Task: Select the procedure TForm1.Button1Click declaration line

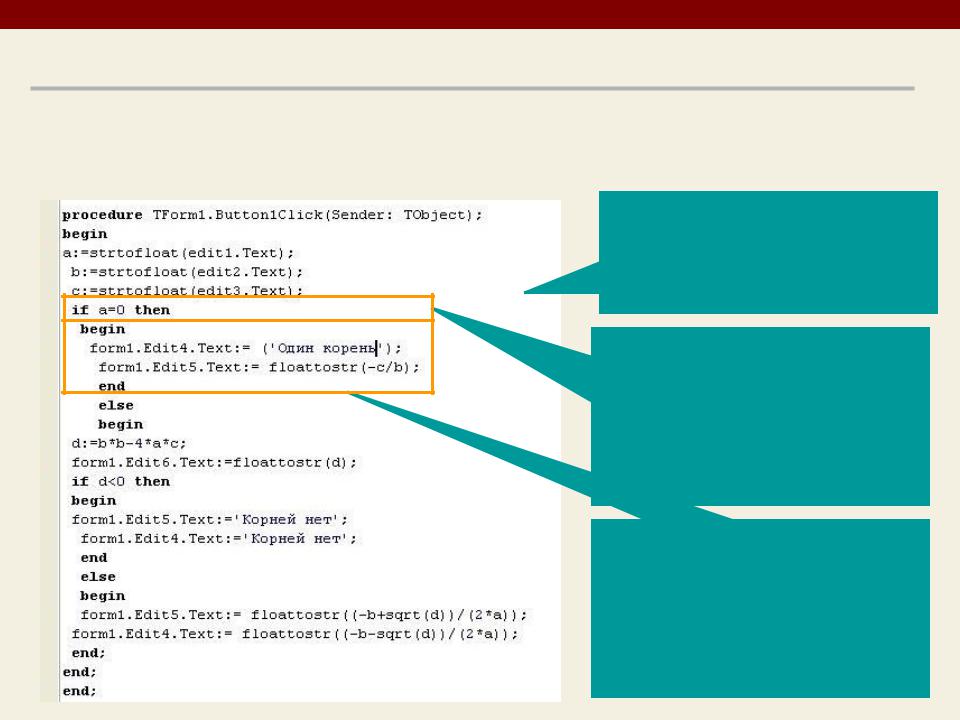Action: point(272,215)
